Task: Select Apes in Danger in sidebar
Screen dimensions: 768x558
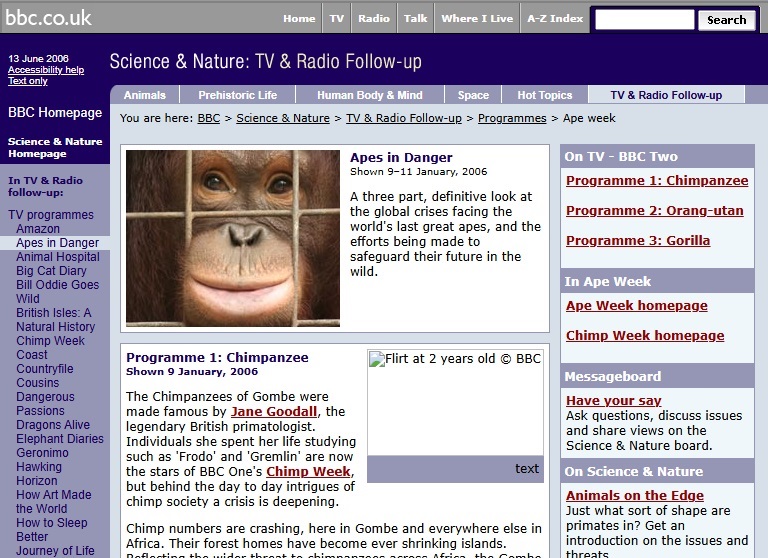Action: 57,243
